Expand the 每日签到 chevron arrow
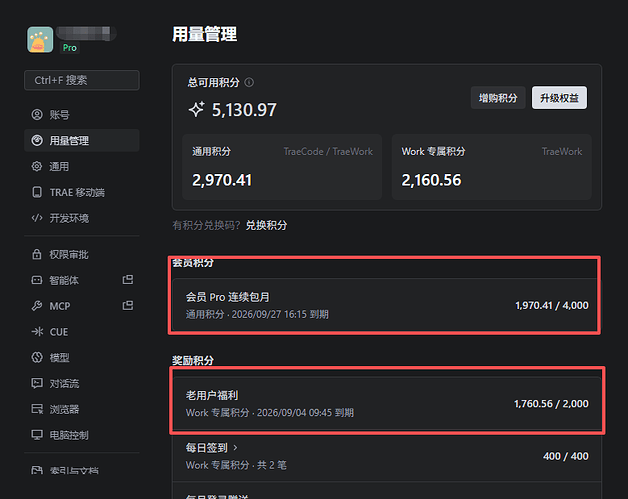The image size is (628, 499). point(236,447)
